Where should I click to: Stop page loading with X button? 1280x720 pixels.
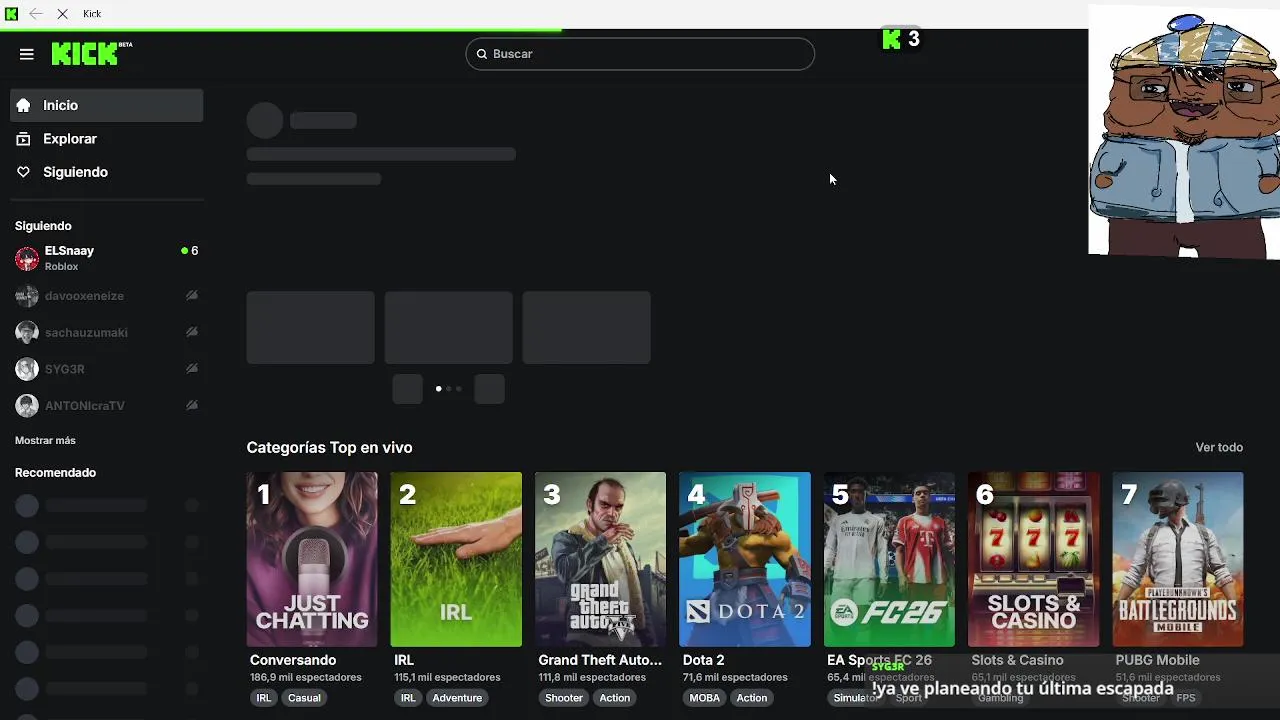coord(62,14)
